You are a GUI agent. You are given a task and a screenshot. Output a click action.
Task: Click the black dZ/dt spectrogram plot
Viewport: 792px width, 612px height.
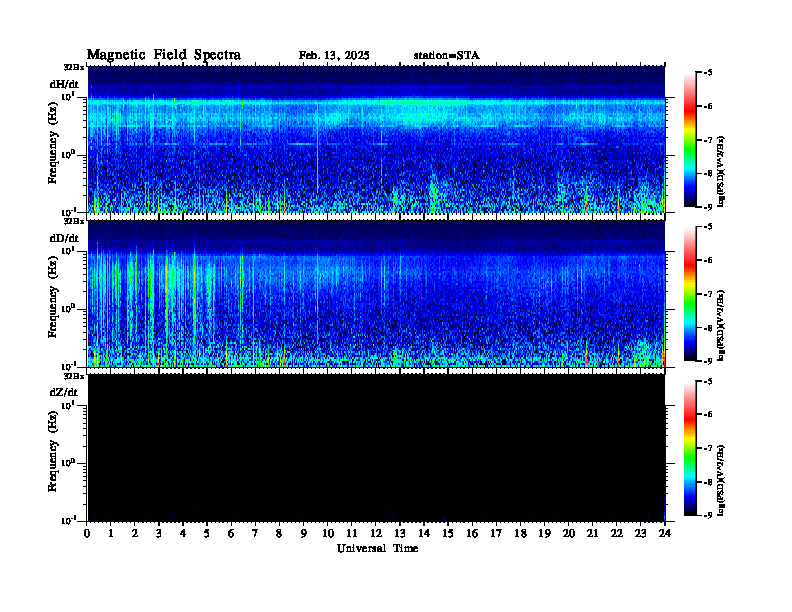(376, 447)
